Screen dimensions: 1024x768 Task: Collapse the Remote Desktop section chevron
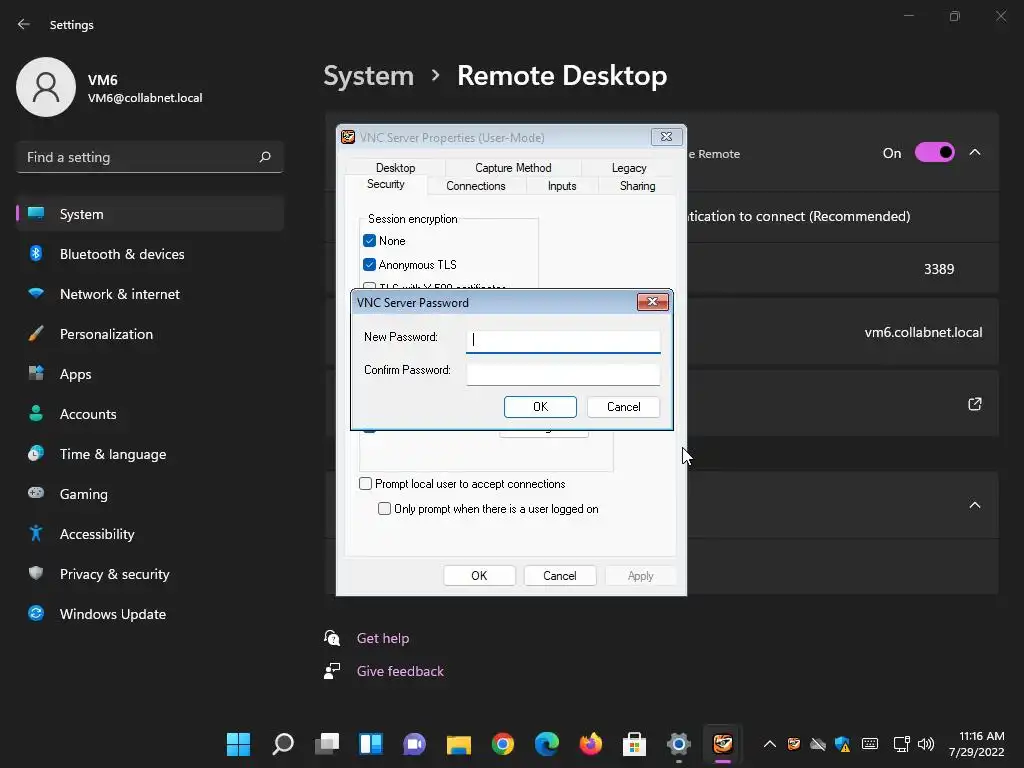(x=974, y=152)
